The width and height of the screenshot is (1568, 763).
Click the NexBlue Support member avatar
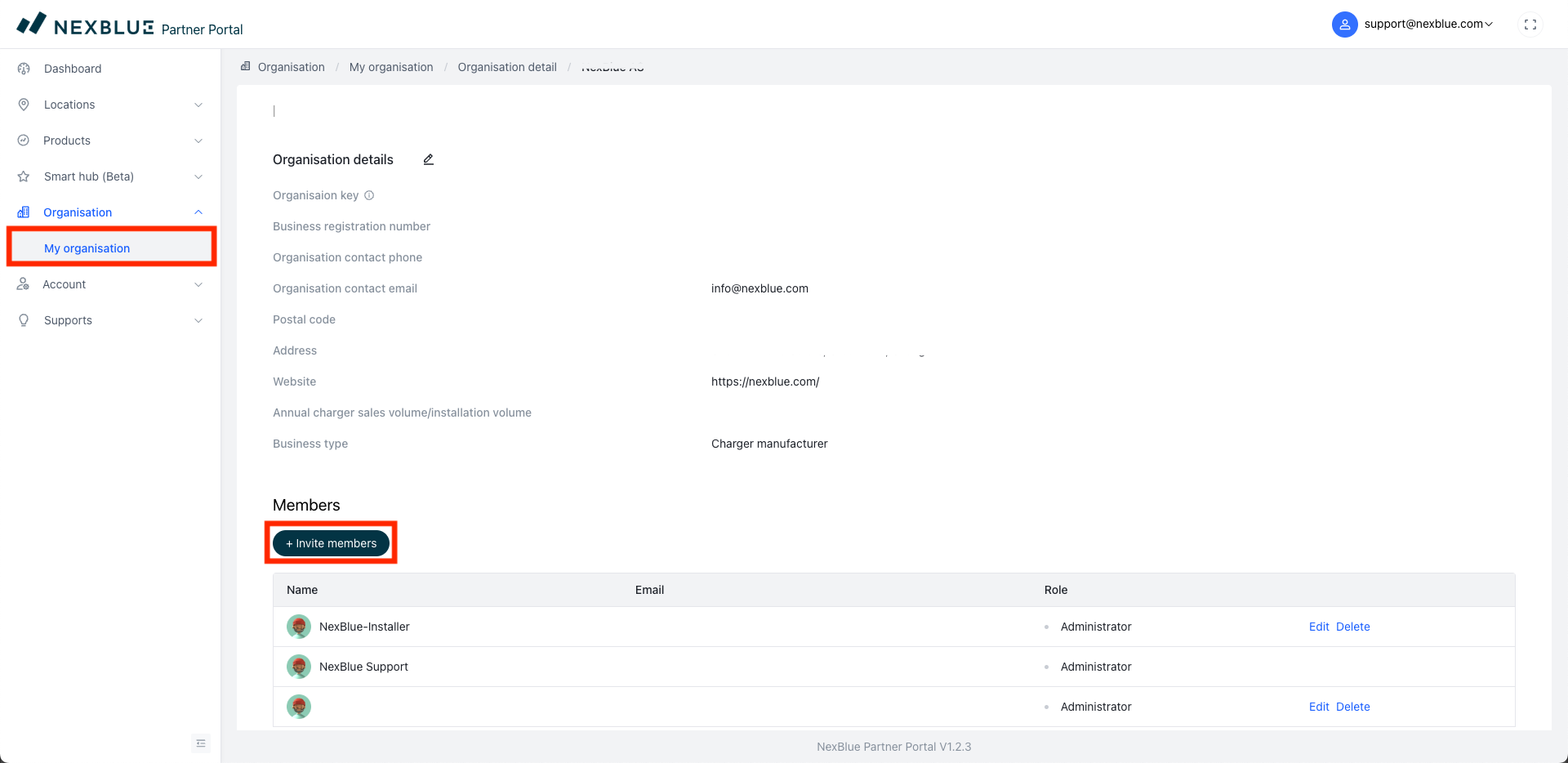(299, 667)
